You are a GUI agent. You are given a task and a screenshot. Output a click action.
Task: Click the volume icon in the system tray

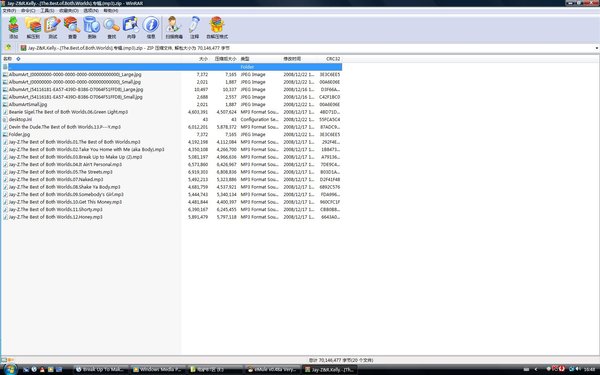(x=577, y=369)
